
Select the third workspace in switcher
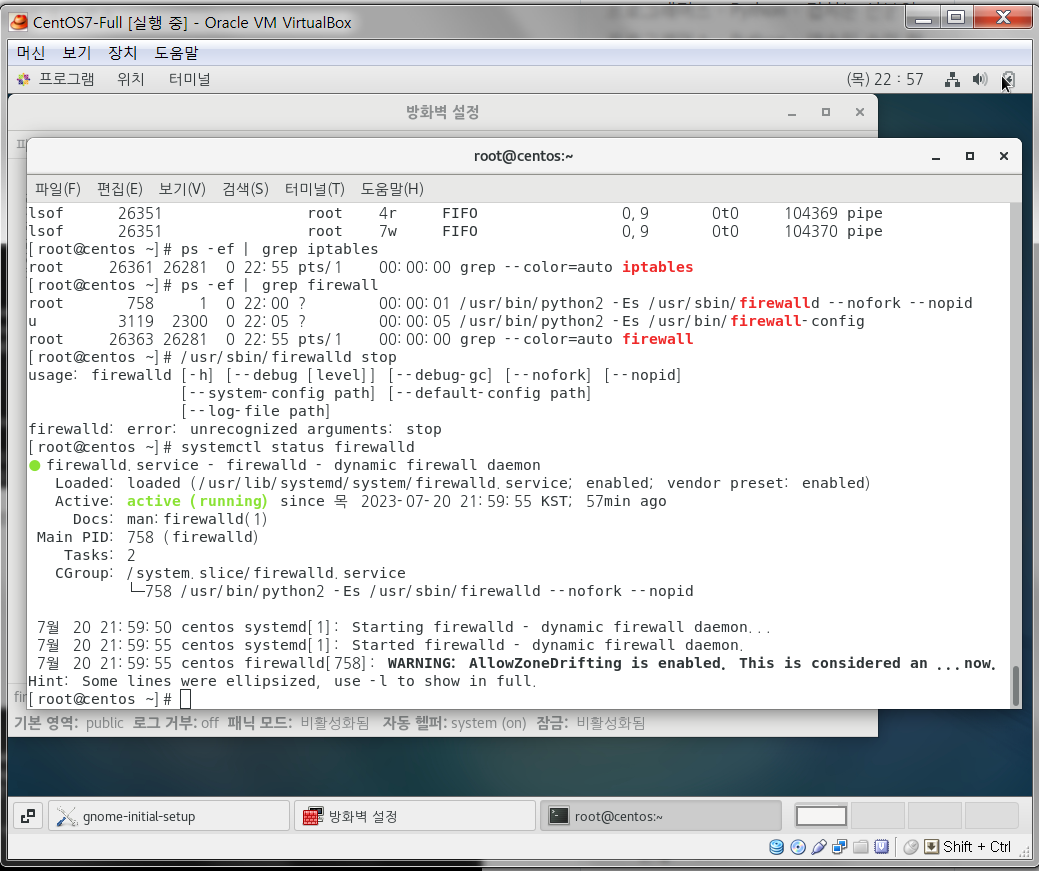pyautogui.click(x=934, y=816)
